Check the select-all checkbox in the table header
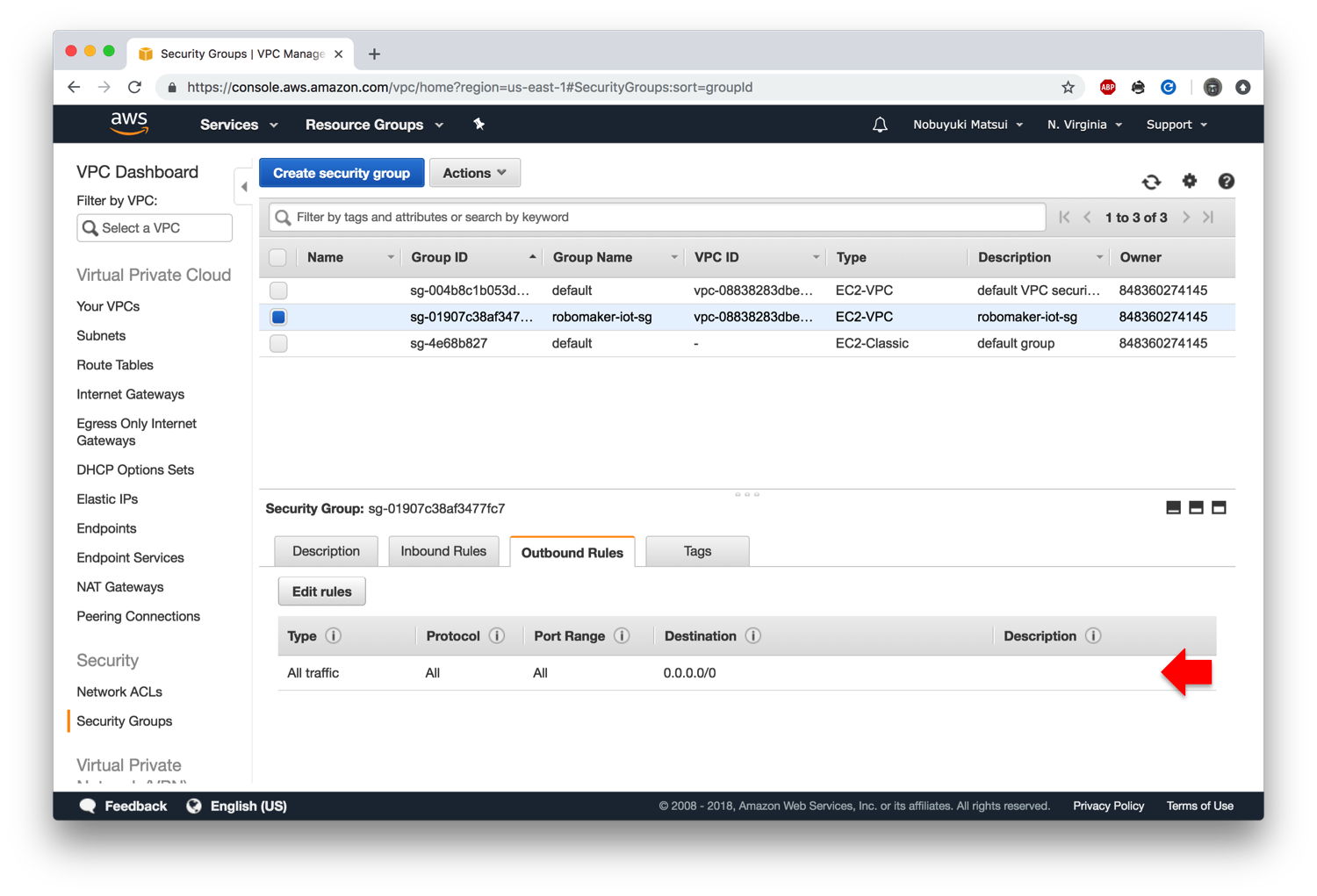This screenshot has width=1317, height=896. 277,257
